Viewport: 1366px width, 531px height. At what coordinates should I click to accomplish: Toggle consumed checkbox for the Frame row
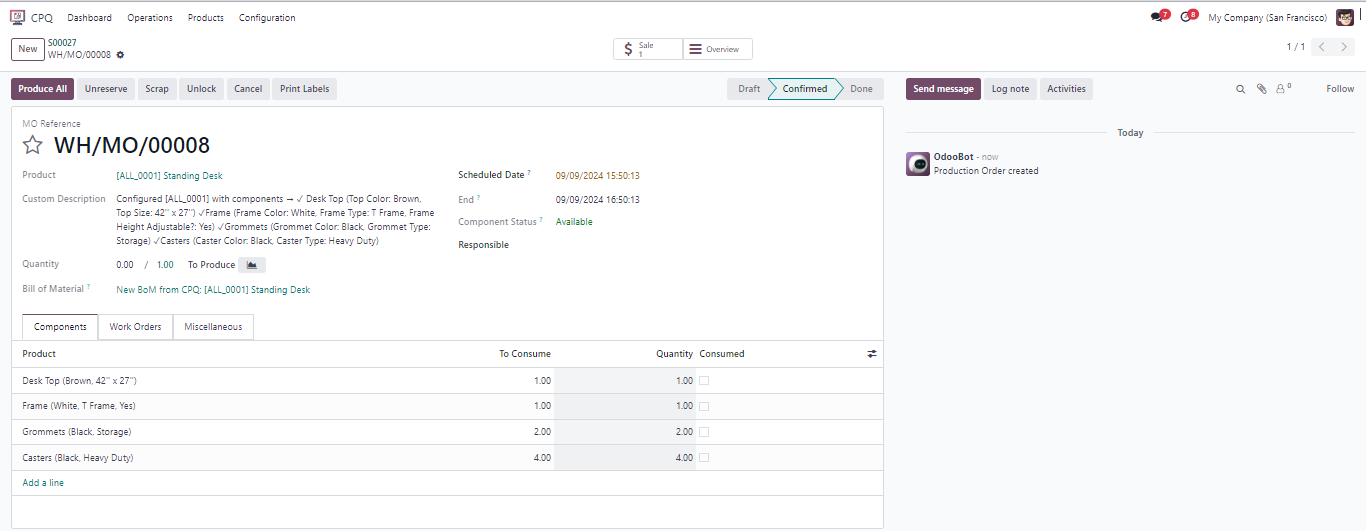pos(704,406)
